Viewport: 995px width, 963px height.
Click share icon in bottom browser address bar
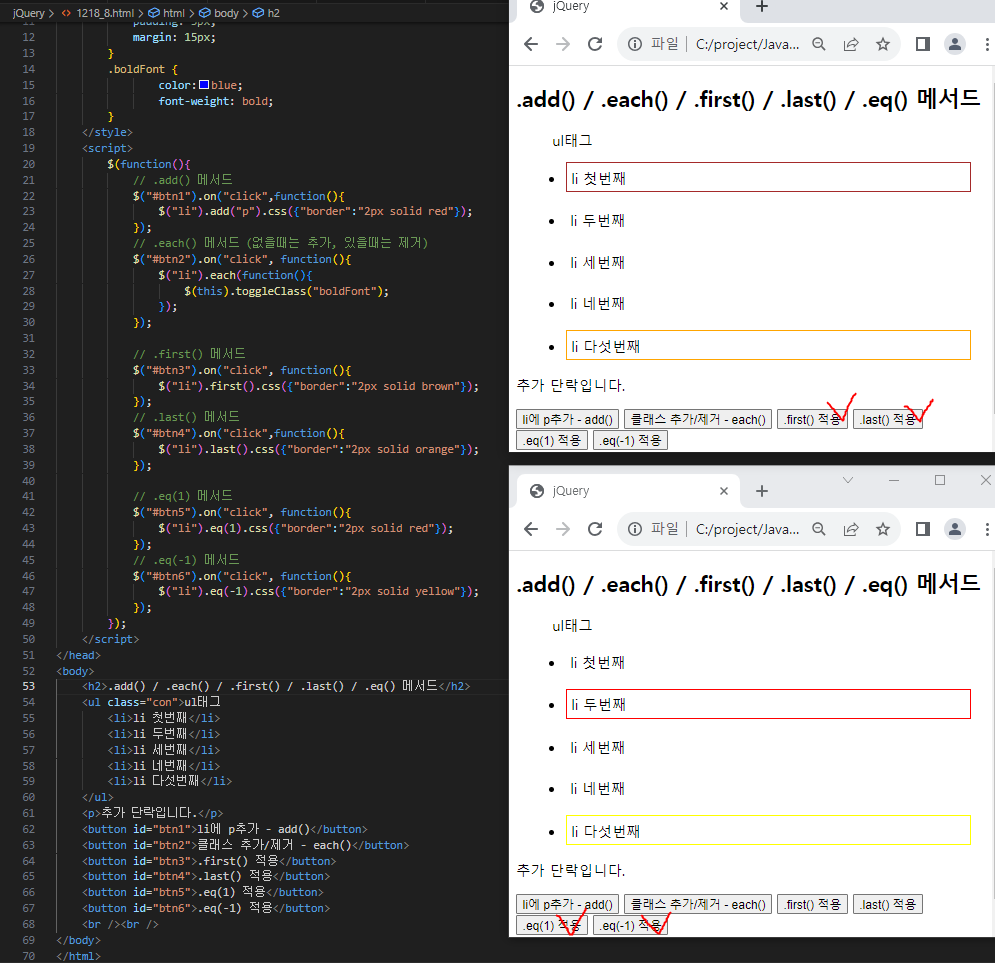point(851,529)
